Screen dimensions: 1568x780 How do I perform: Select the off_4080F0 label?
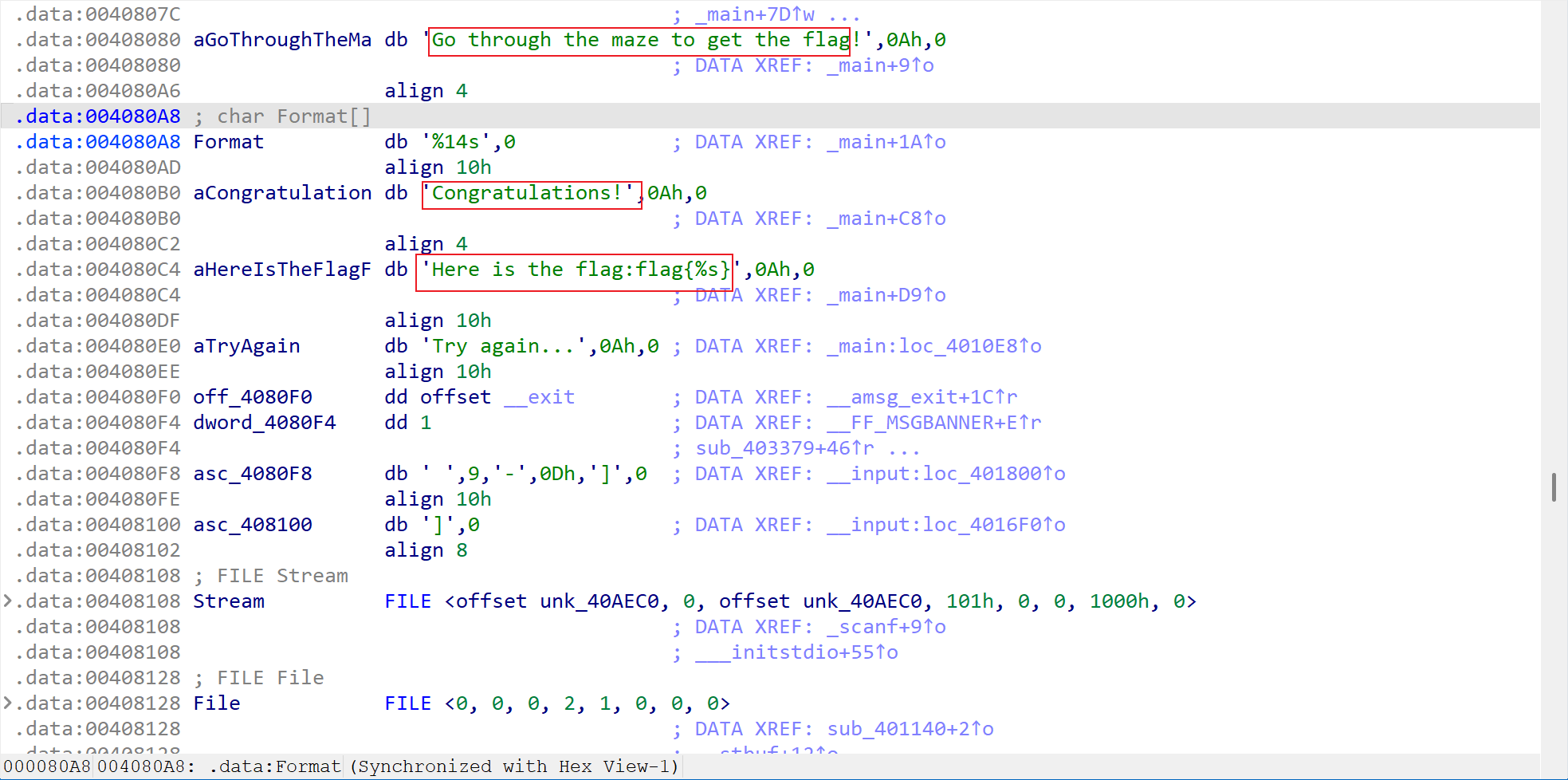pyautogui.click(x=253, y=397)
